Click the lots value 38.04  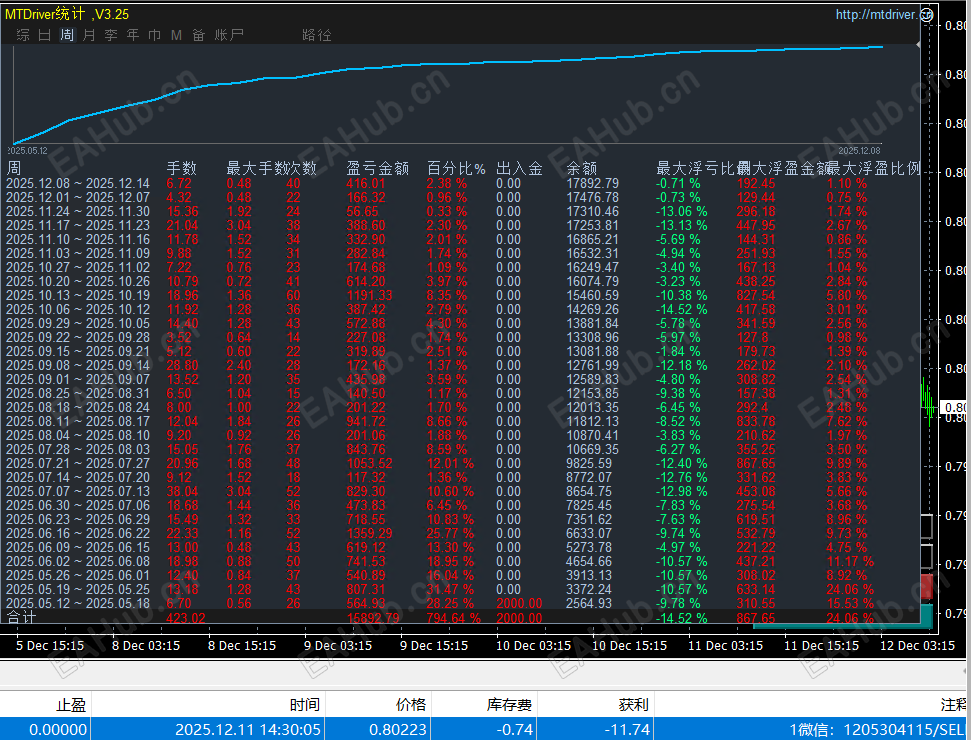(x=182, y=491)
